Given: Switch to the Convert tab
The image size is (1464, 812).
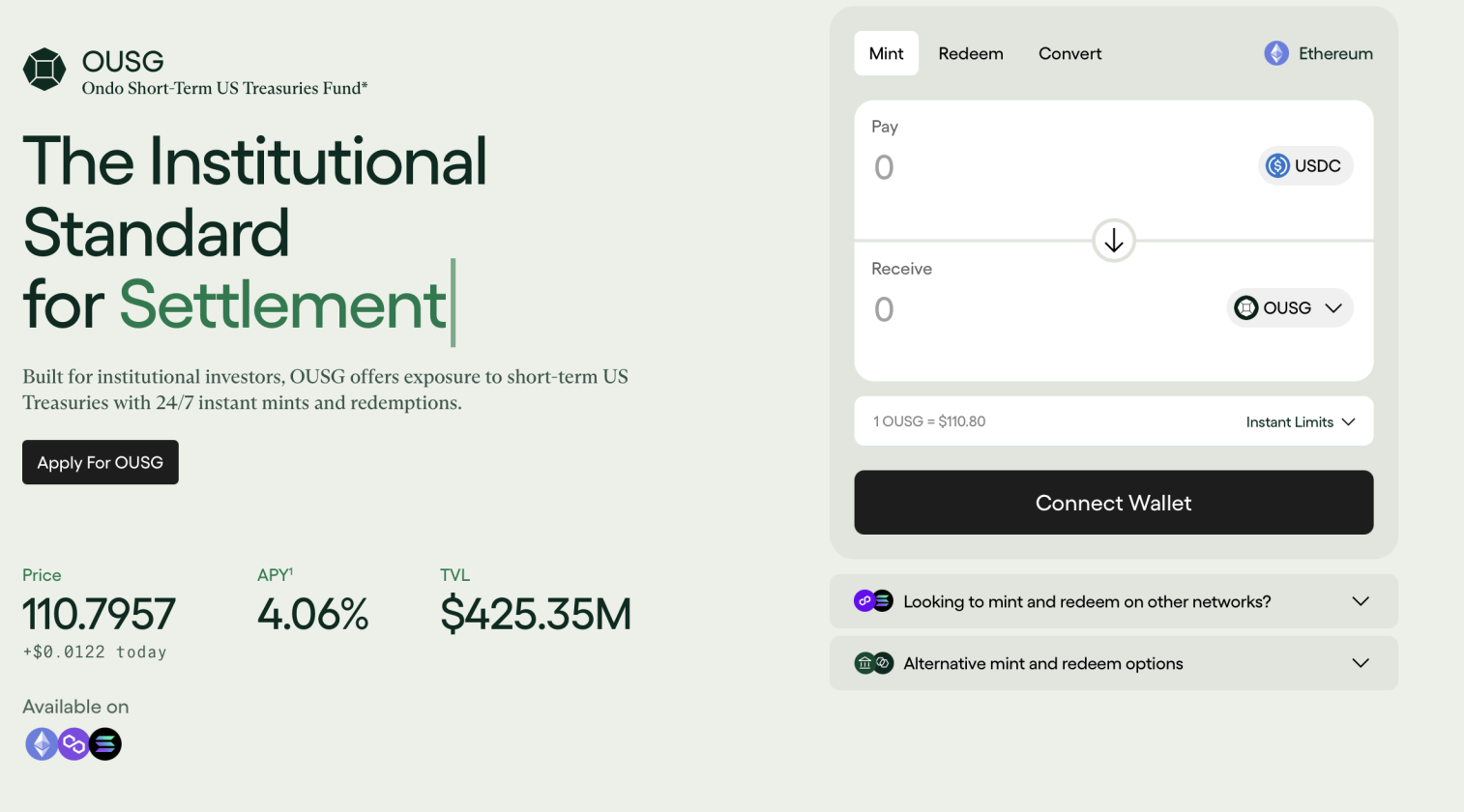Looking at the screenshot, I should coord(1069,54).
